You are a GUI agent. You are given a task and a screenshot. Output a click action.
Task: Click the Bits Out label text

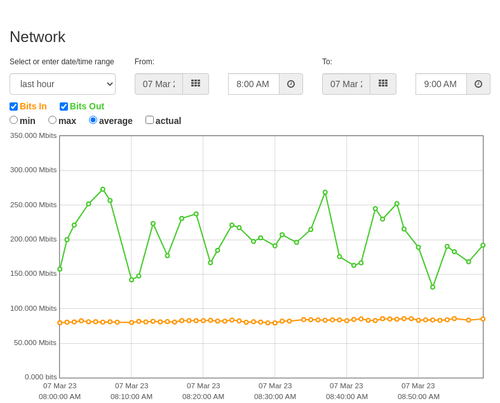[87, 106]
